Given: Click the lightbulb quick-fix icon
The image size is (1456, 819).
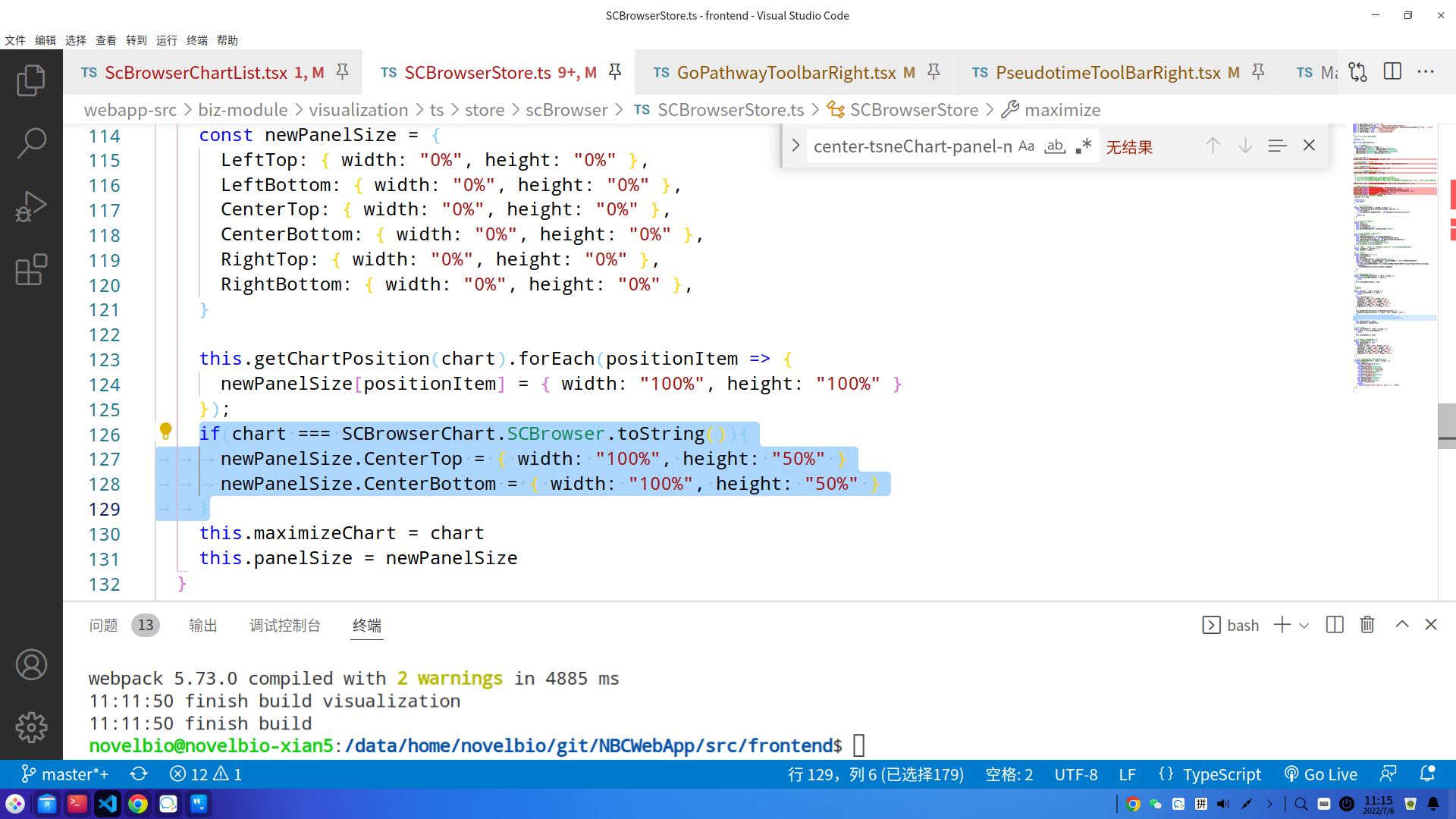Looking at the screenshot, I should [165, 431].
